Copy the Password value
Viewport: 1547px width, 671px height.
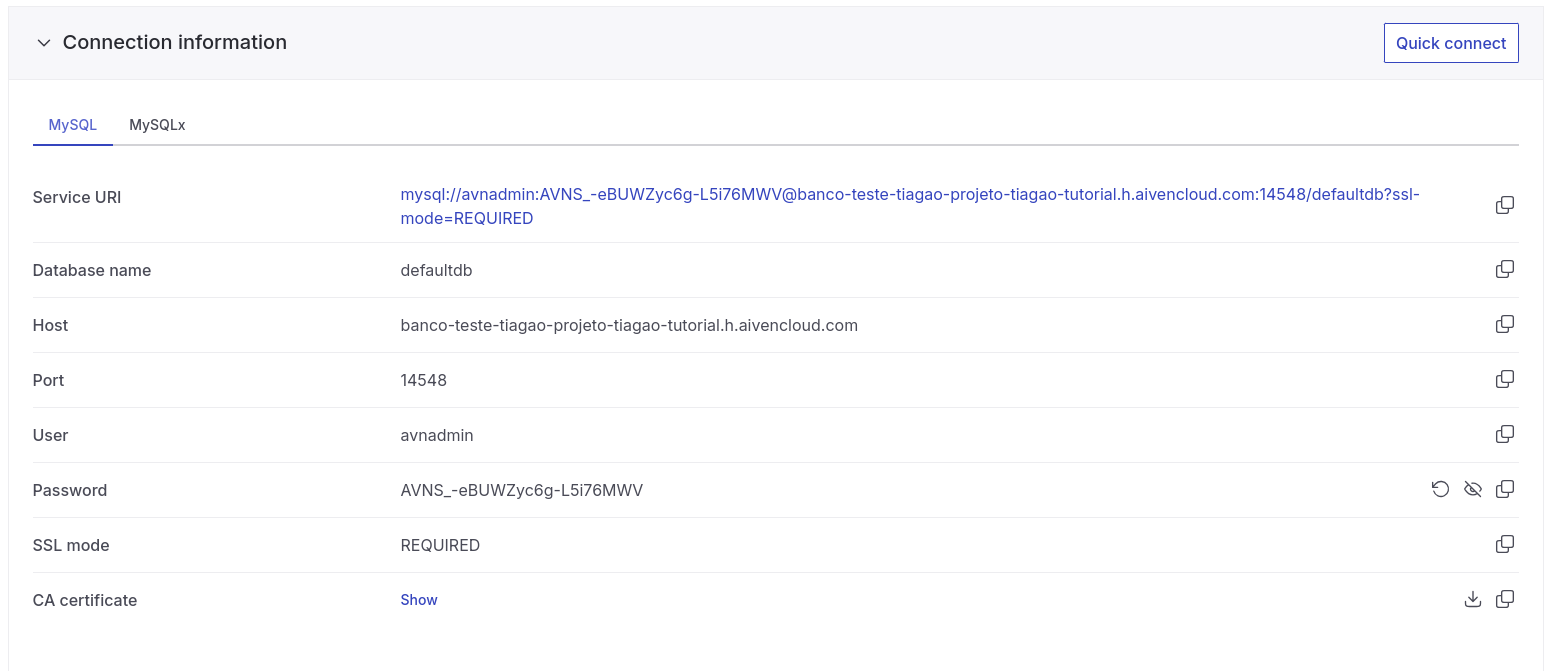tap(1504, 490)
